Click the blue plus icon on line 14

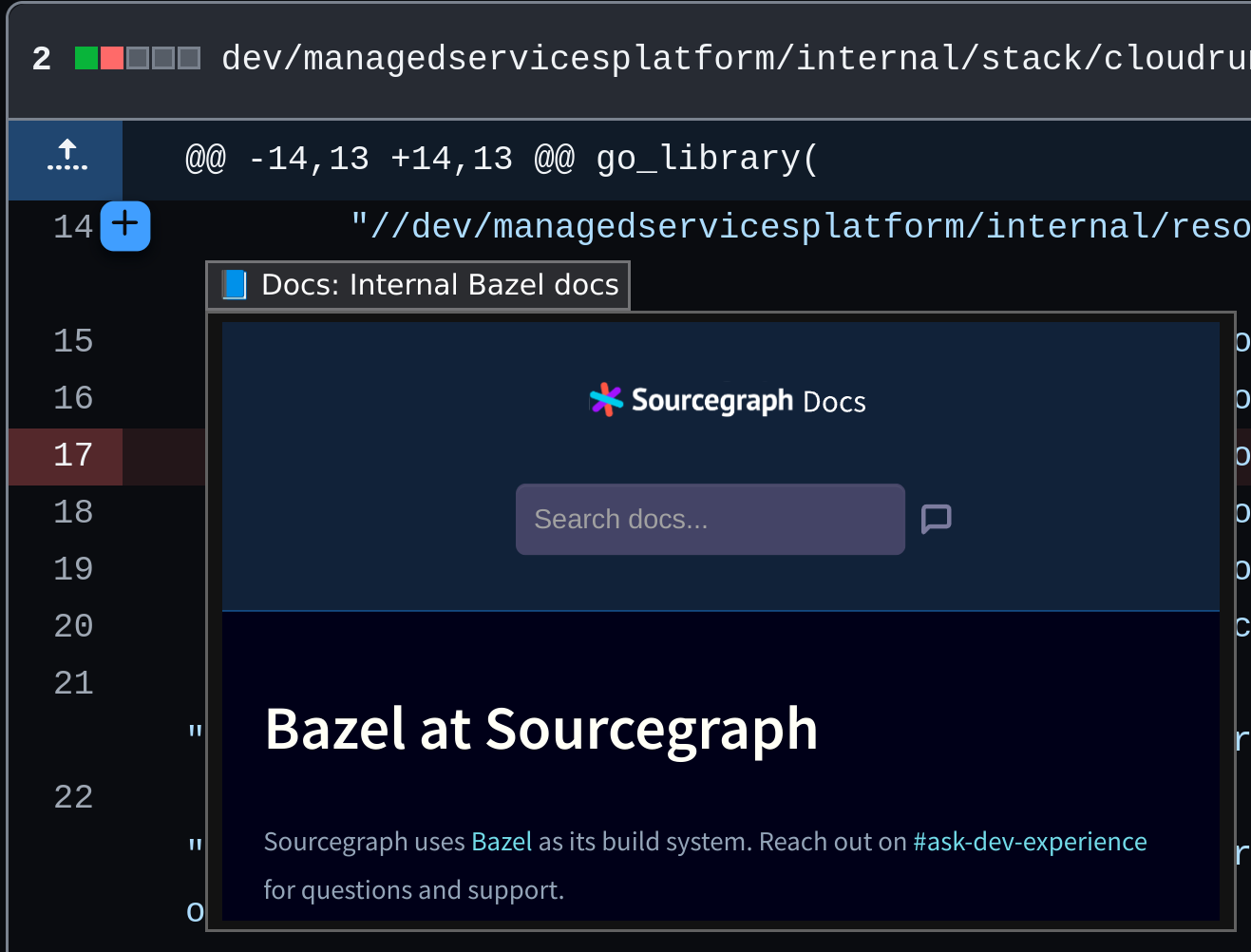click(x=124, y=226)
